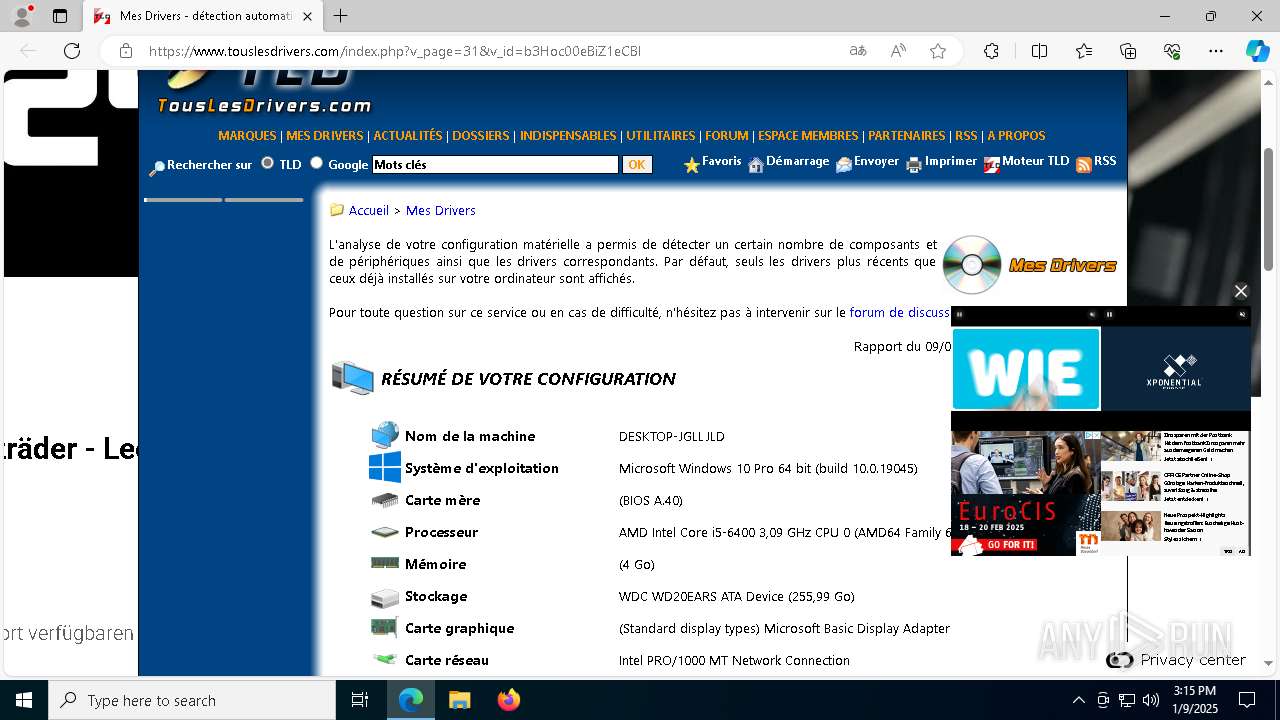This screenshot has width=1280, height=720.
Task: Open the ACTUALITÉS menu item
Action: click(408, 135)
